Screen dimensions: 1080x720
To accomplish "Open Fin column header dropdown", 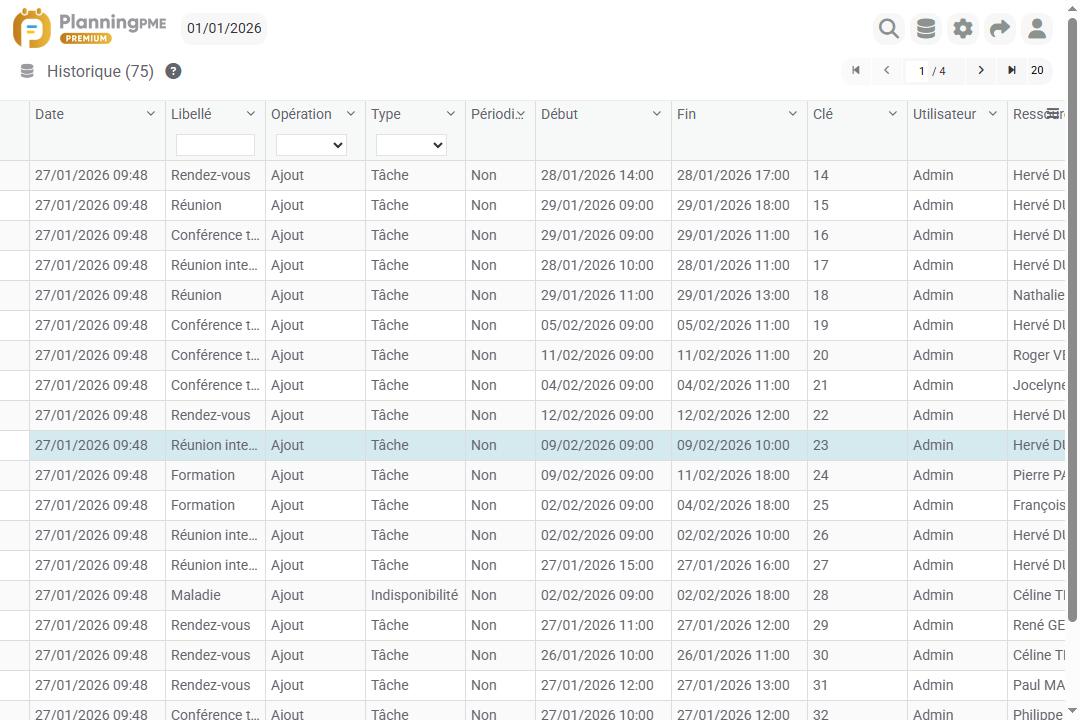I will 793,114.
